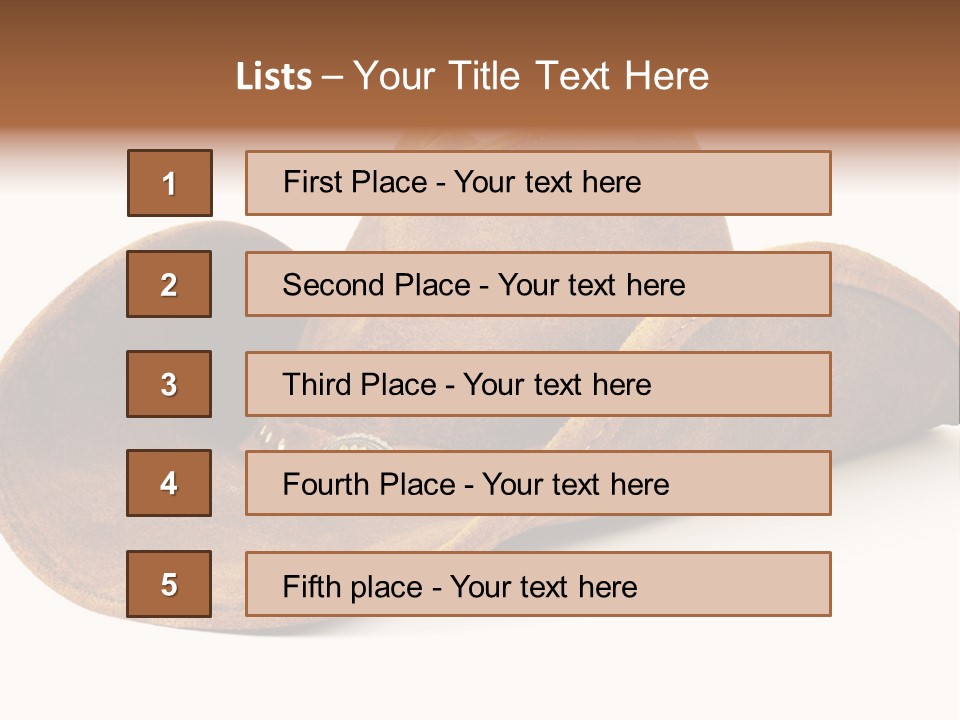
Task: Click the 'Second Place - Your text here' bar
Action: (x=538, y=284)
